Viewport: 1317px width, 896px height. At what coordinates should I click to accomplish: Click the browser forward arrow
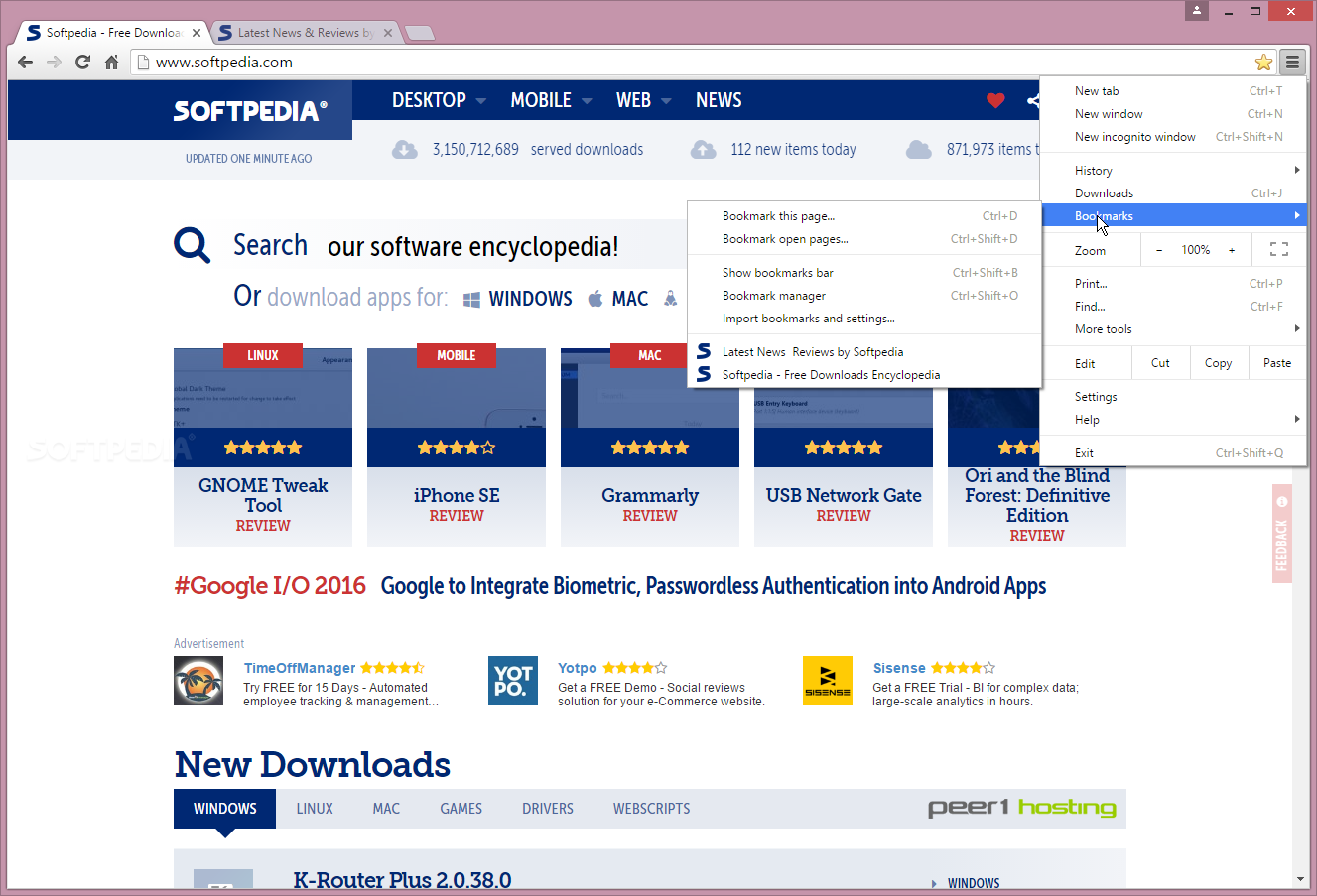pyautogui.click(x=55, y=62)
